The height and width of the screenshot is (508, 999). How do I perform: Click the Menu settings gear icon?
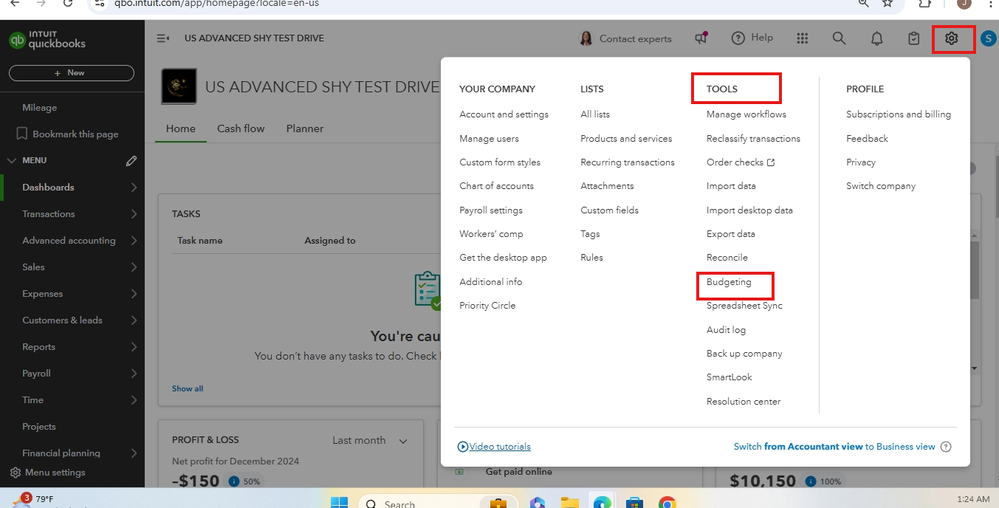pyautogui.click(x=15, y=473)
